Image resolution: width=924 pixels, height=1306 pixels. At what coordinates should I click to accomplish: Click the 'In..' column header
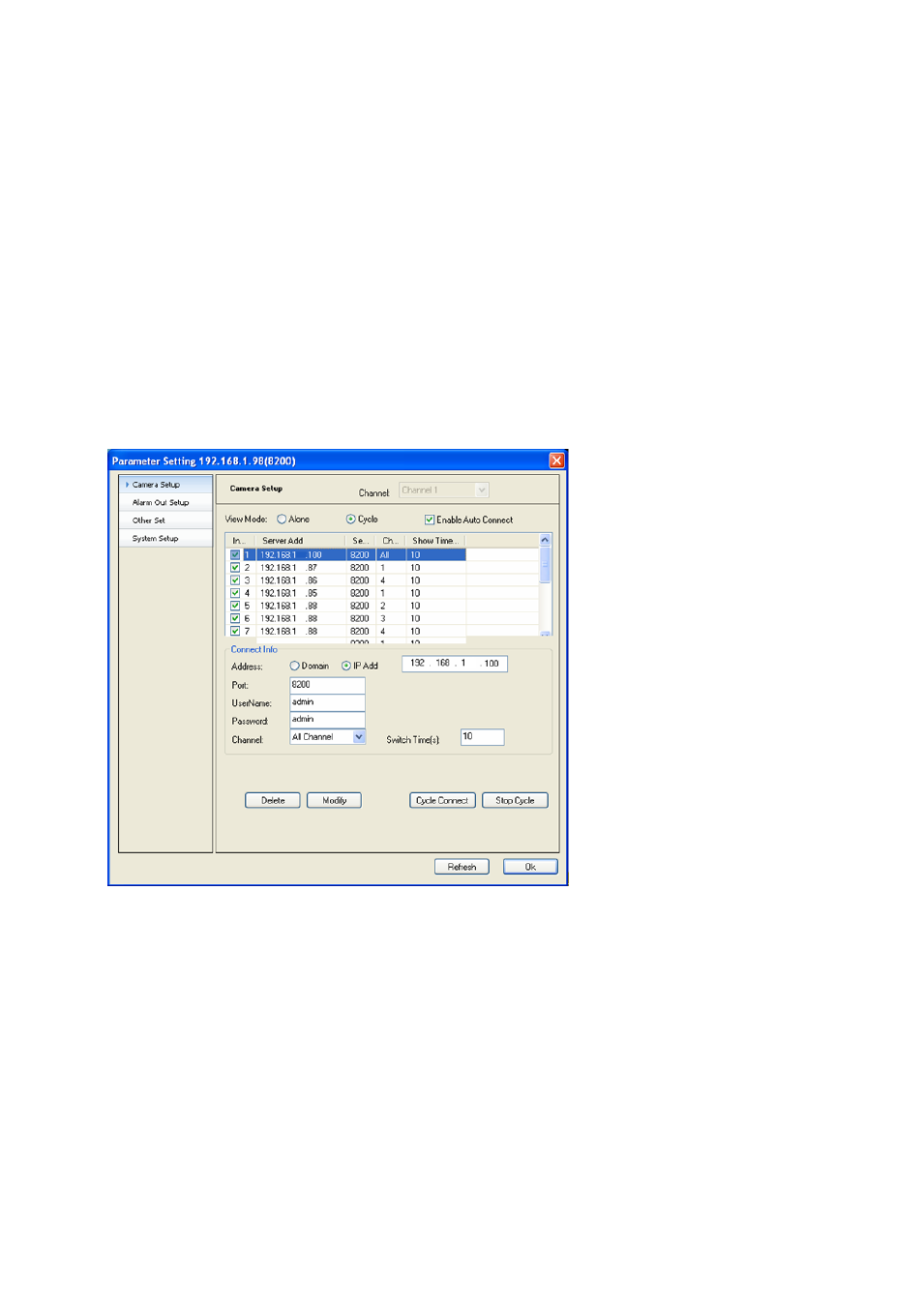coord(241,541)
